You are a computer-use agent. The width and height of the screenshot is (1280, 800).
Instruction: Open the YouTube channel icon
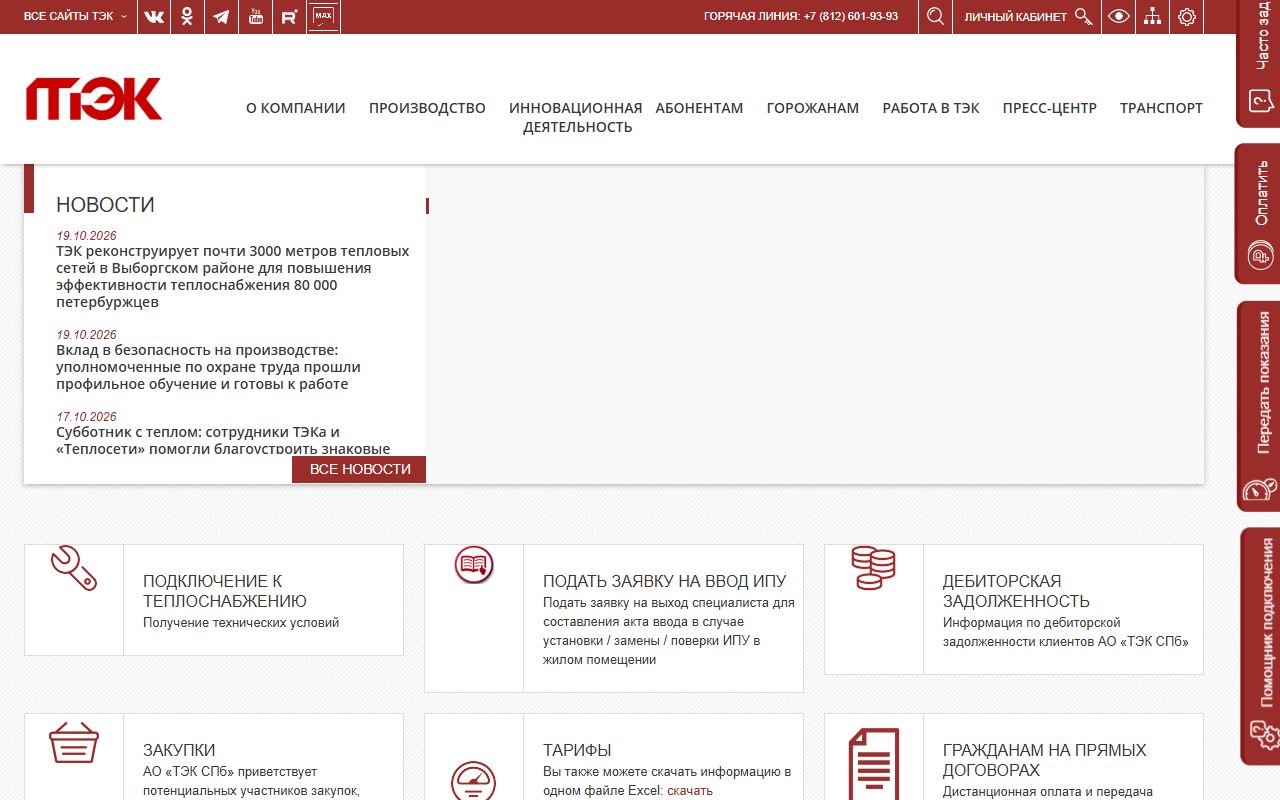[x=255, y=17]
